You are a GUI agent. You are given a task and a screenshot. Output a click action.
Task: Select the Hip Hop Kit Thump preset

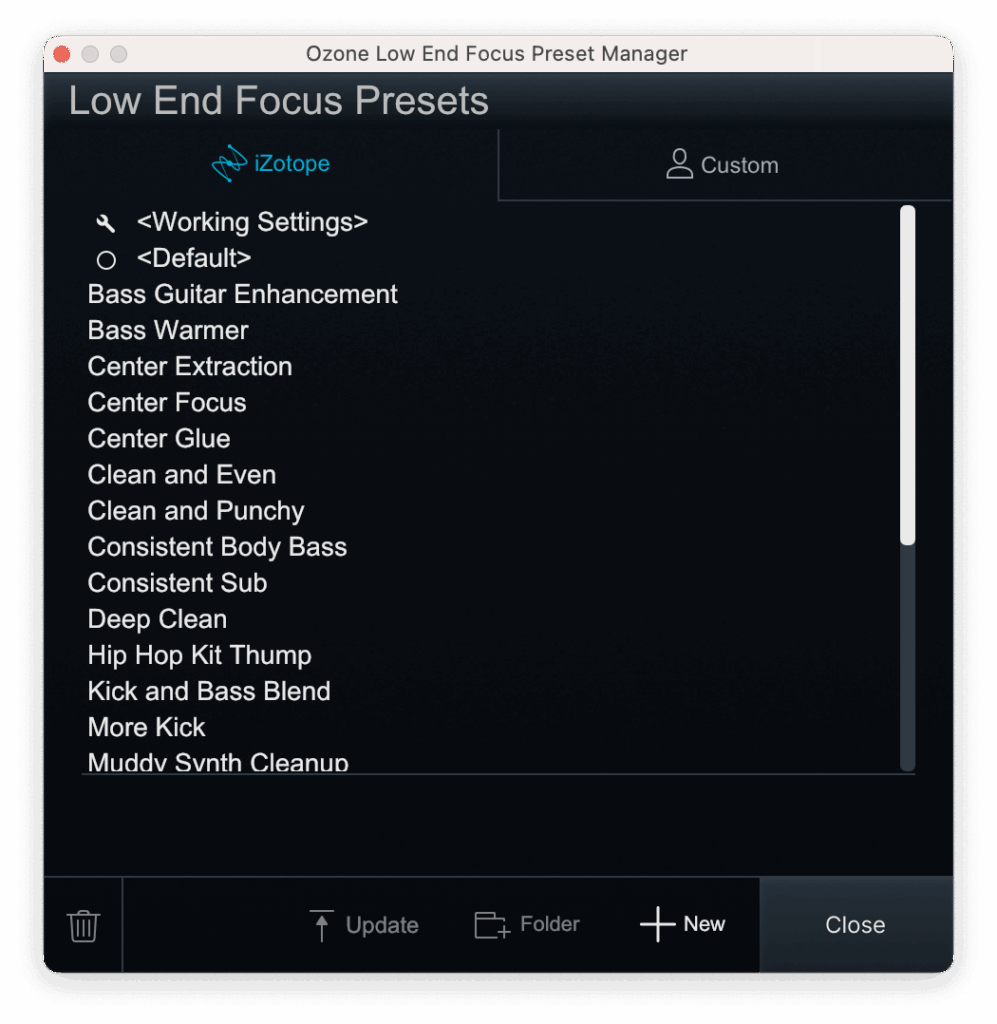[200, 655]
